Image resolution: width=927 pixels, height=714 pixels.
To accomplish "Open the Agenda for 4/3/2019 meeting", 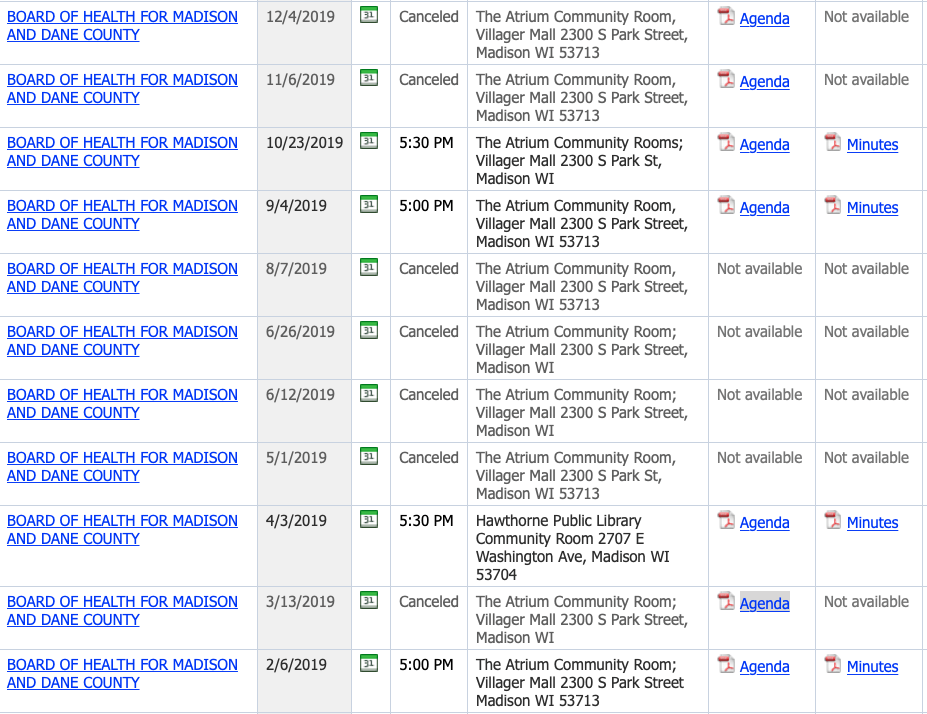I will point(764,523).
